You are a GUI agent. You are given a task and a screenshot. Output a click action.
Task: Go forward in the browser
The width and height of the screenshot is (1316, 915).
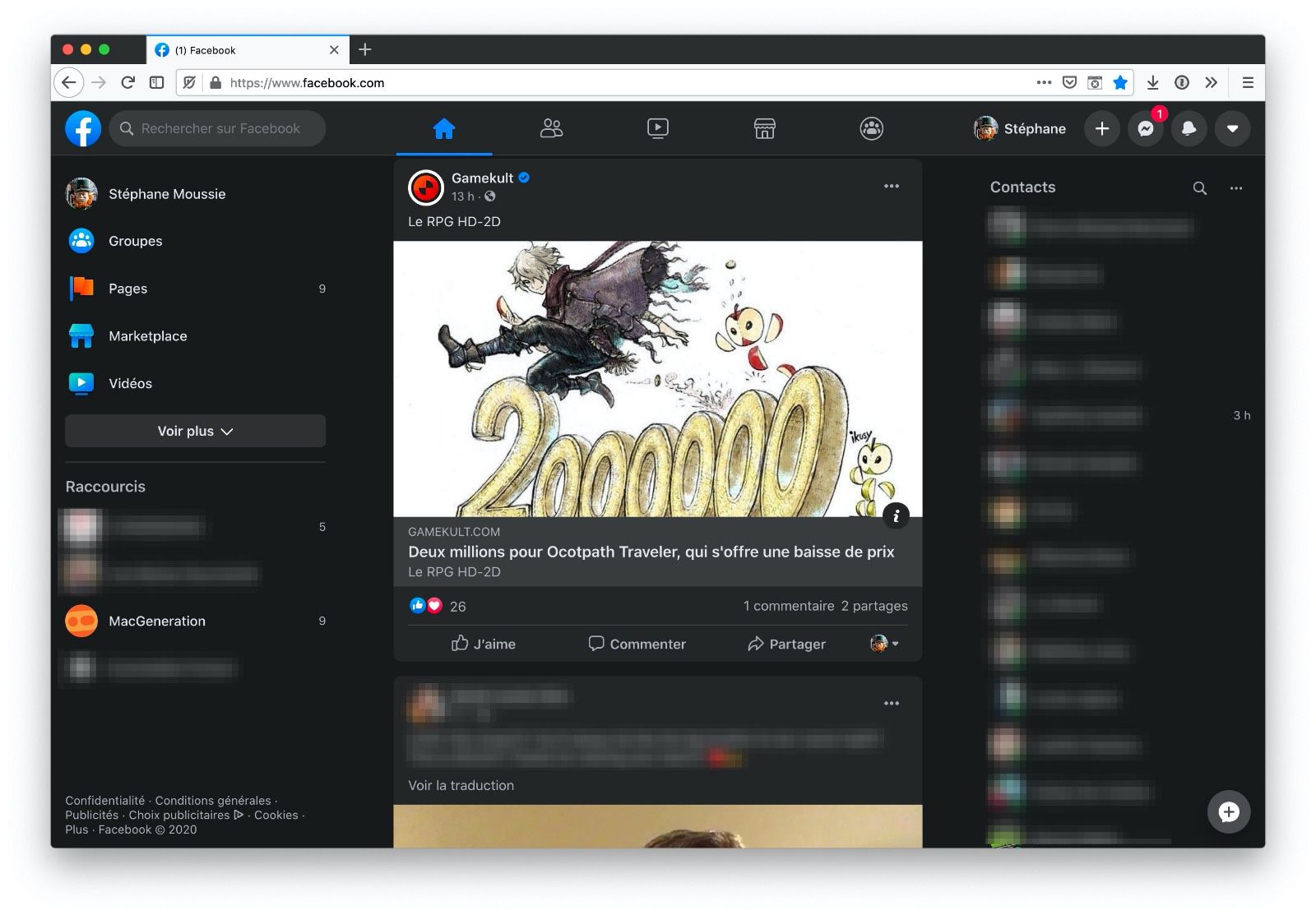[x=99, y=82]
